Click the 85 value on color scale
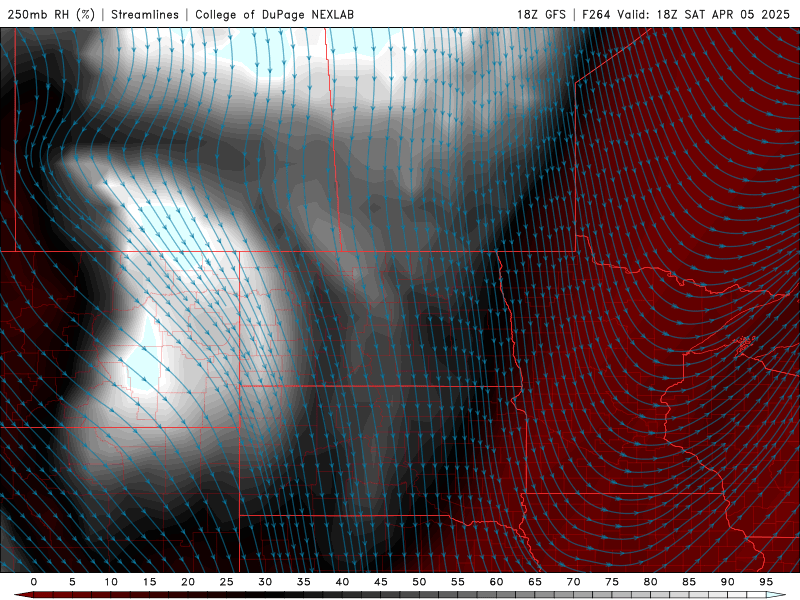 (x=689, y=582)
